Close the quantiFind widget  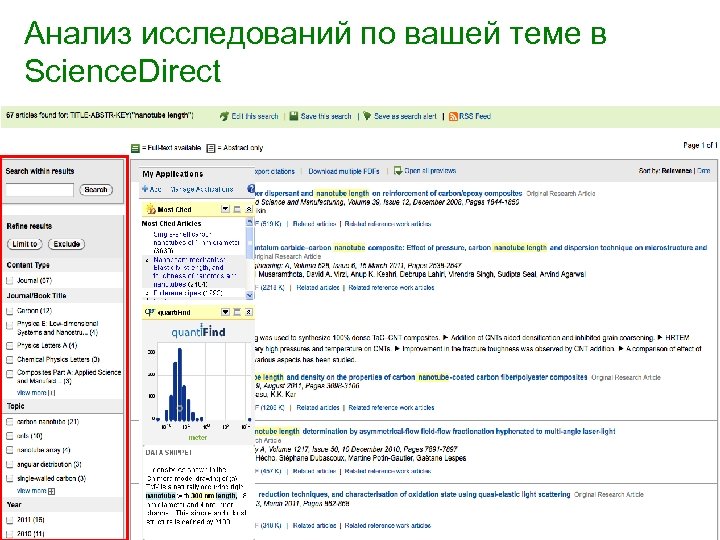248,312
